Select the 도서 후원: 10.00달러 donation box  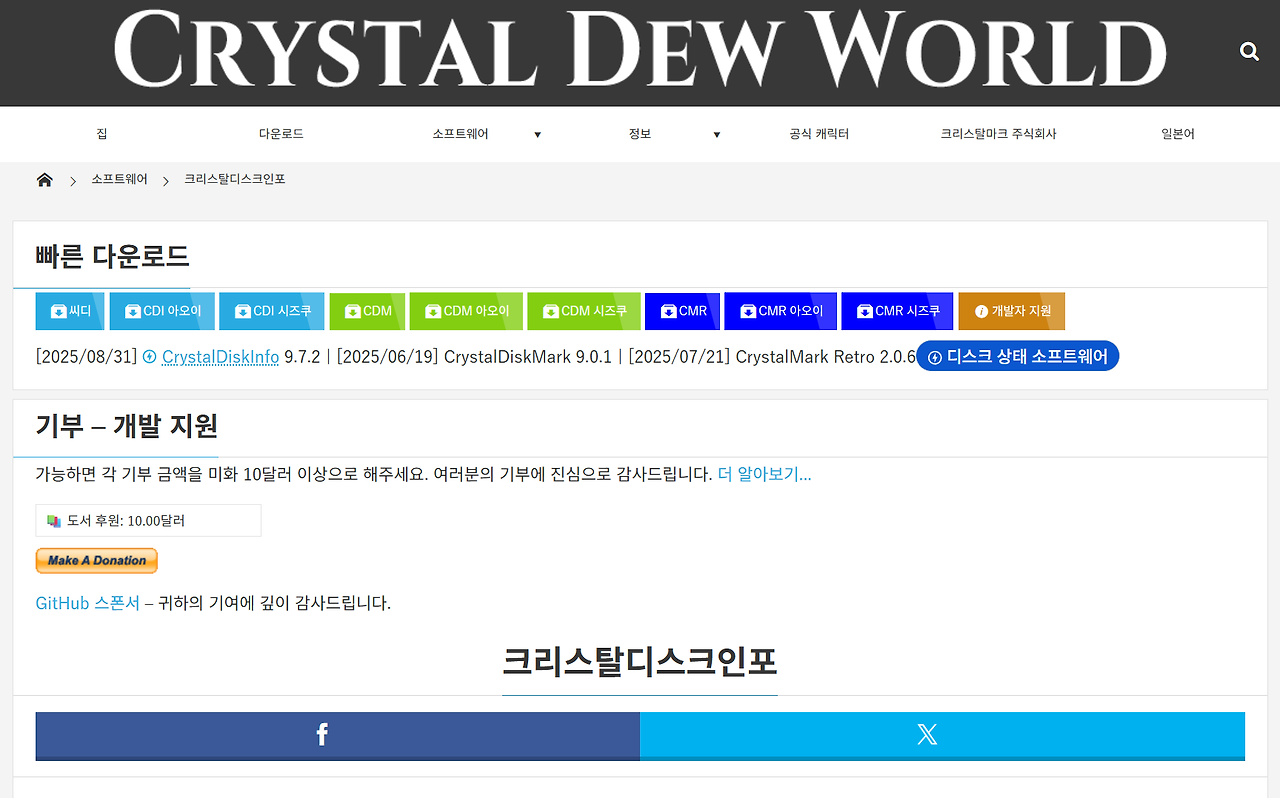pos(148,521)
